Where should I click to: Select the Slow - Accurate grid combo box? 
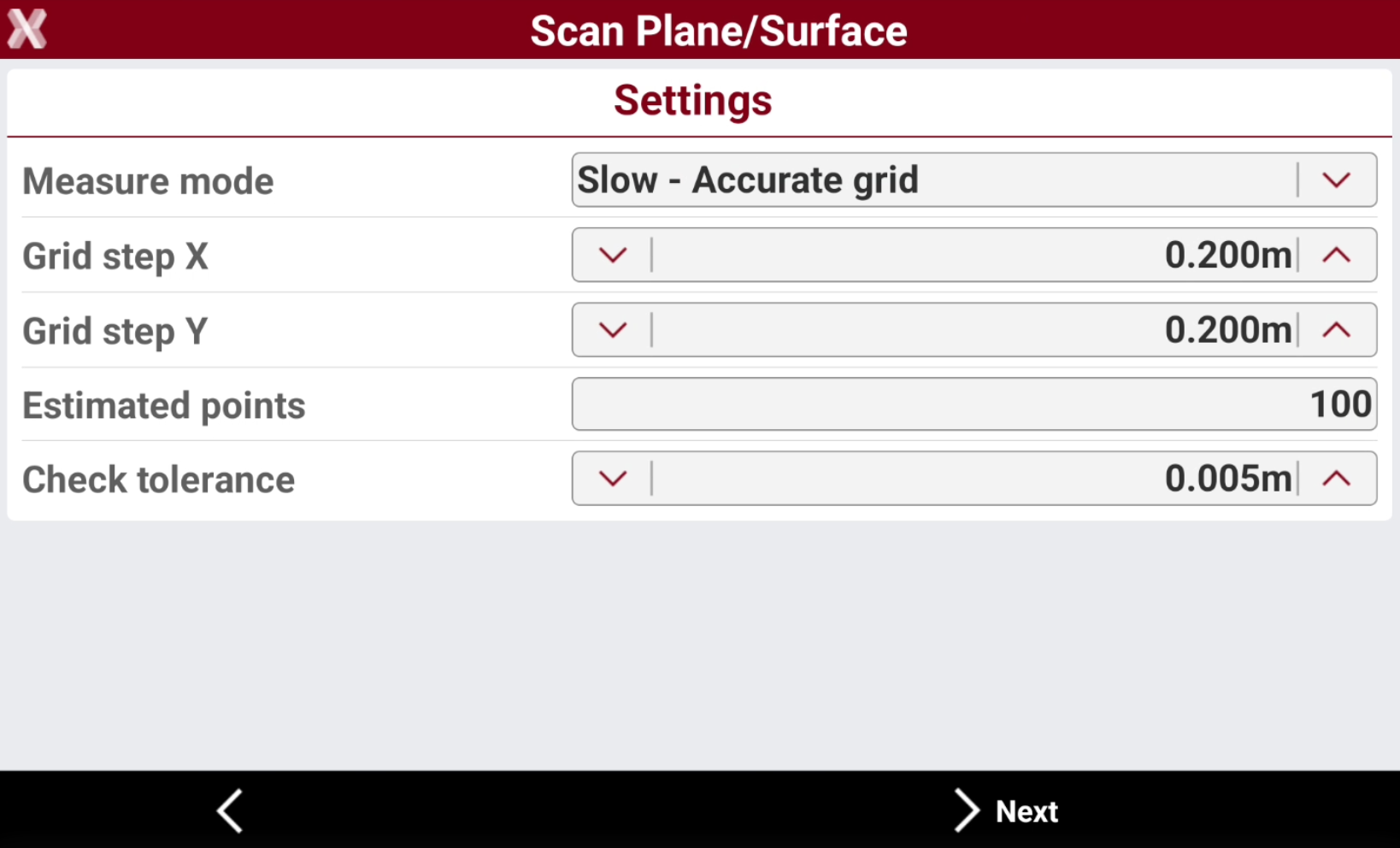(974, 180)
